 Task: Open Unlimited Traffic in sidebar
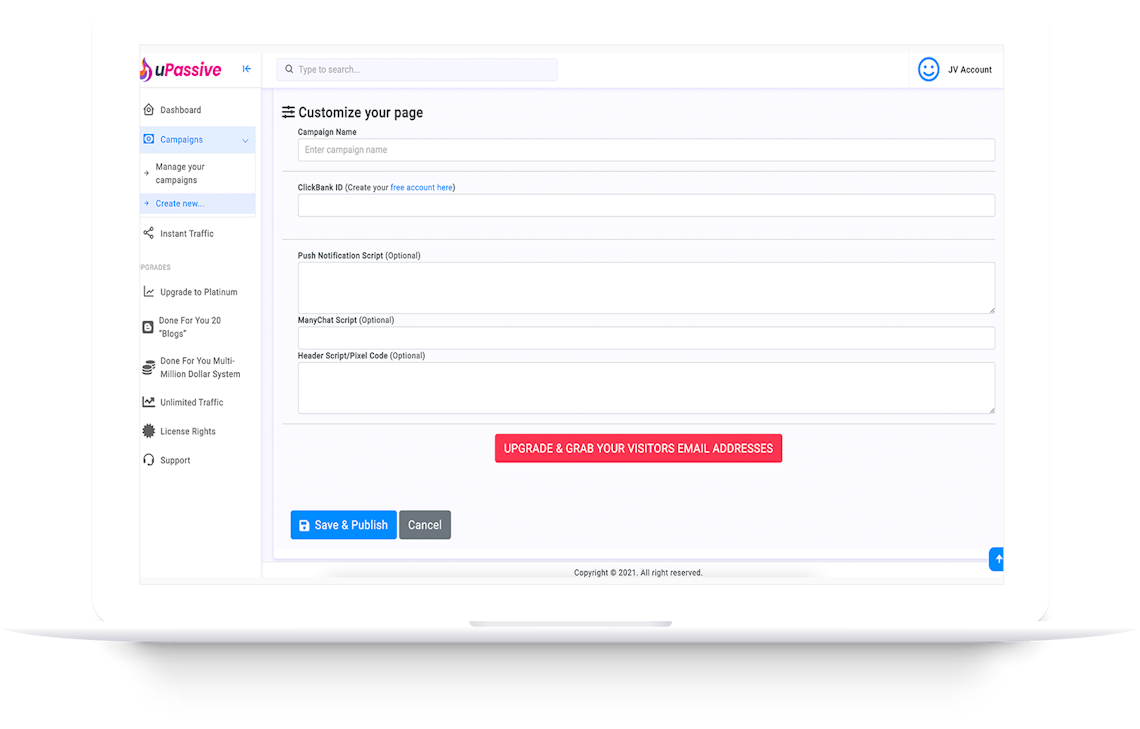tap(191, 402)
